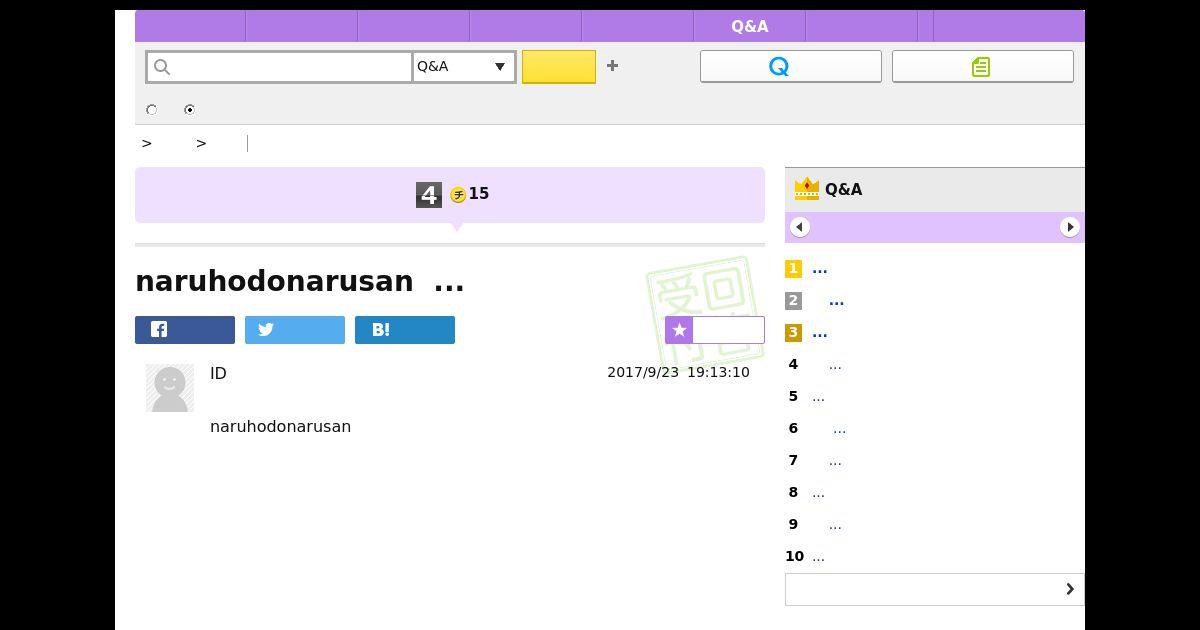
Task: Click the ID label beside avatar
Action: coord(218,373)
